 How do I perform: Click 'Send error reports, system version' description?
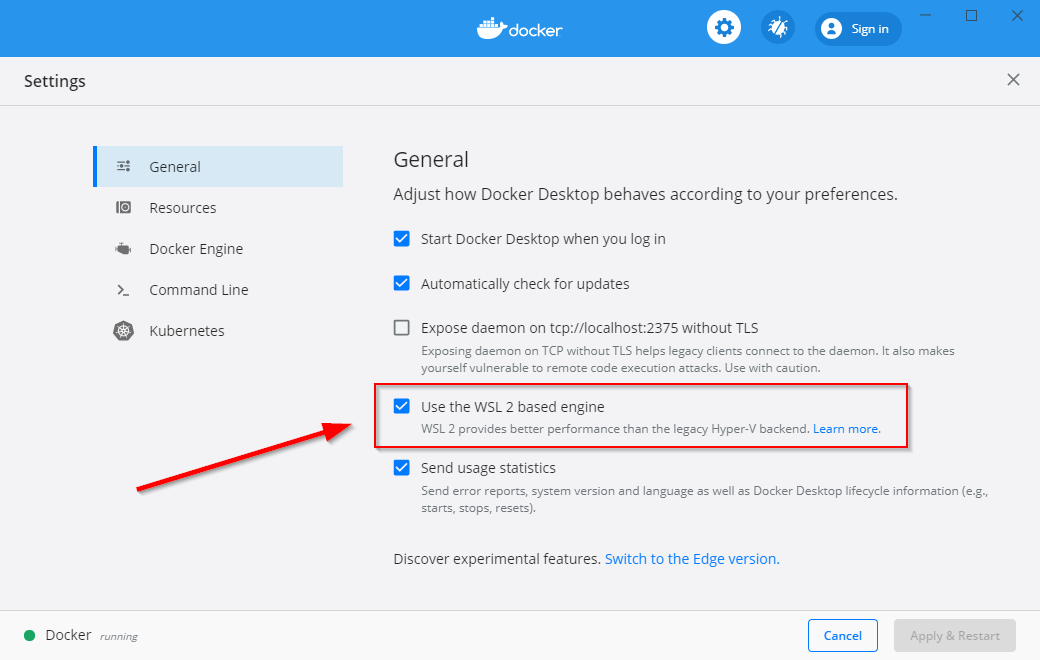tap(704, 499)
